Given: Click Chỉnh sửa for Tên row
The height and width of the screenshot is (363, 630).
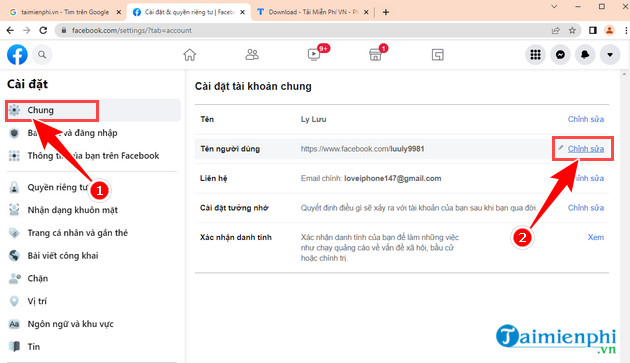Looking at the screenshot, I should tap(585, 119).
